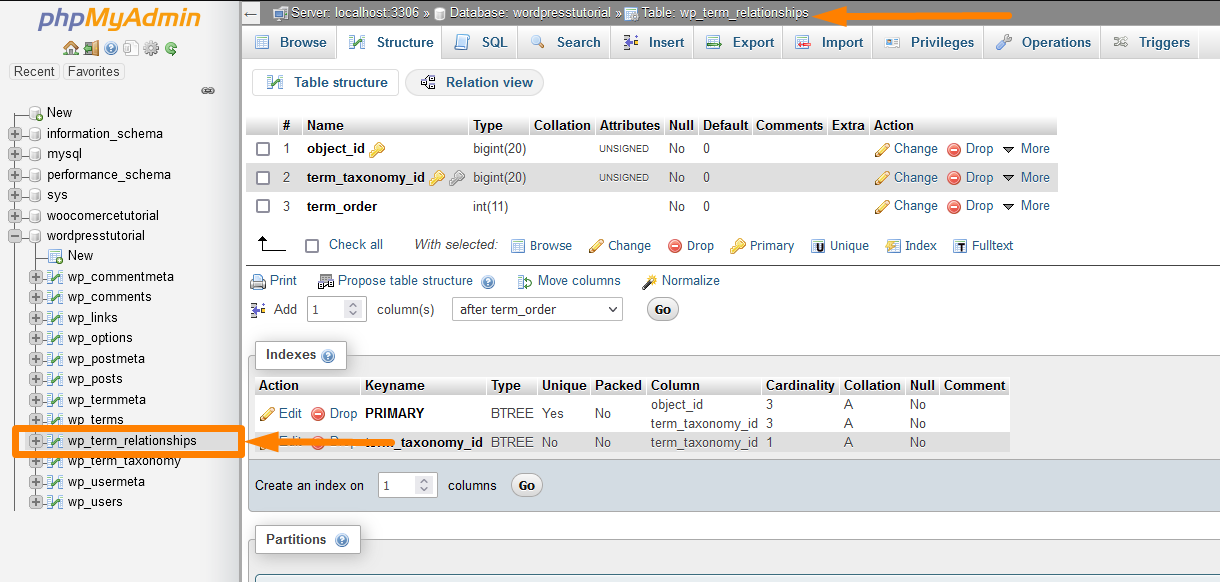Viewport: 1220px width, 582px height.
Task: Expand the performance_schema database node
Action: click(x=15, y=175)
